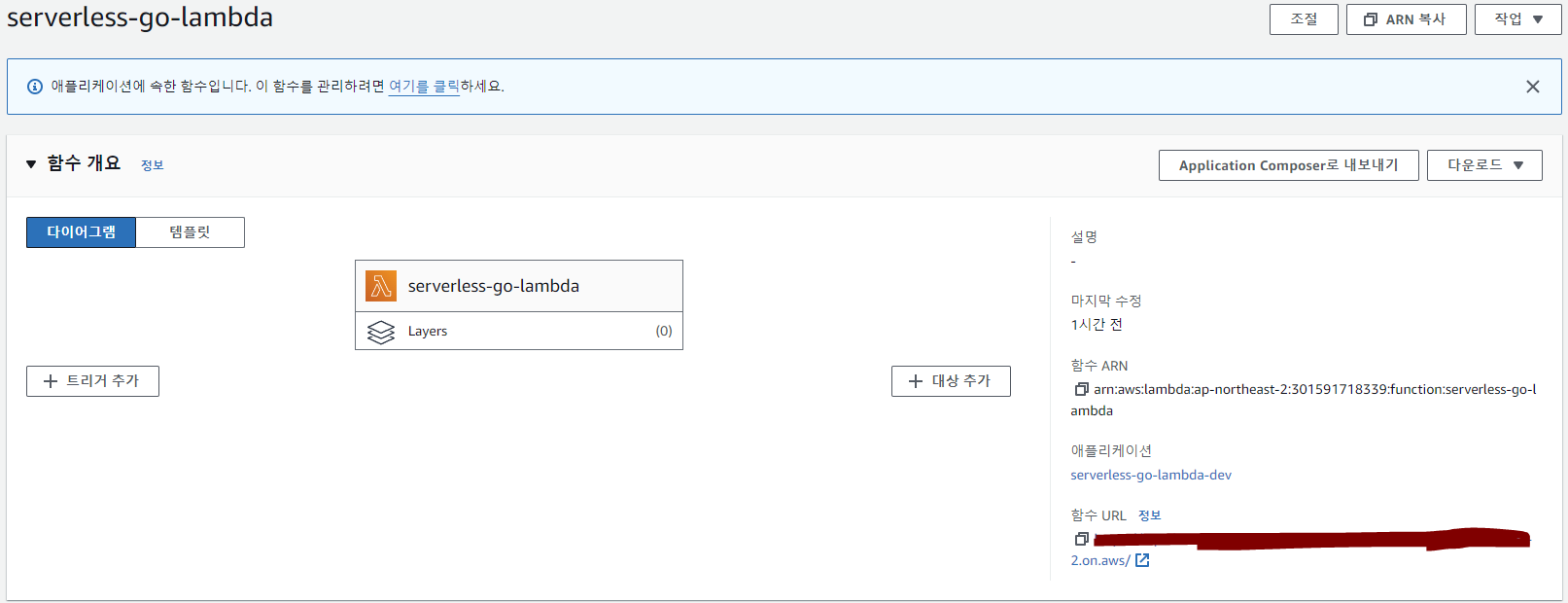
Task: Click the serverless-go-lambda page title
Action: (x=140, y=18)
